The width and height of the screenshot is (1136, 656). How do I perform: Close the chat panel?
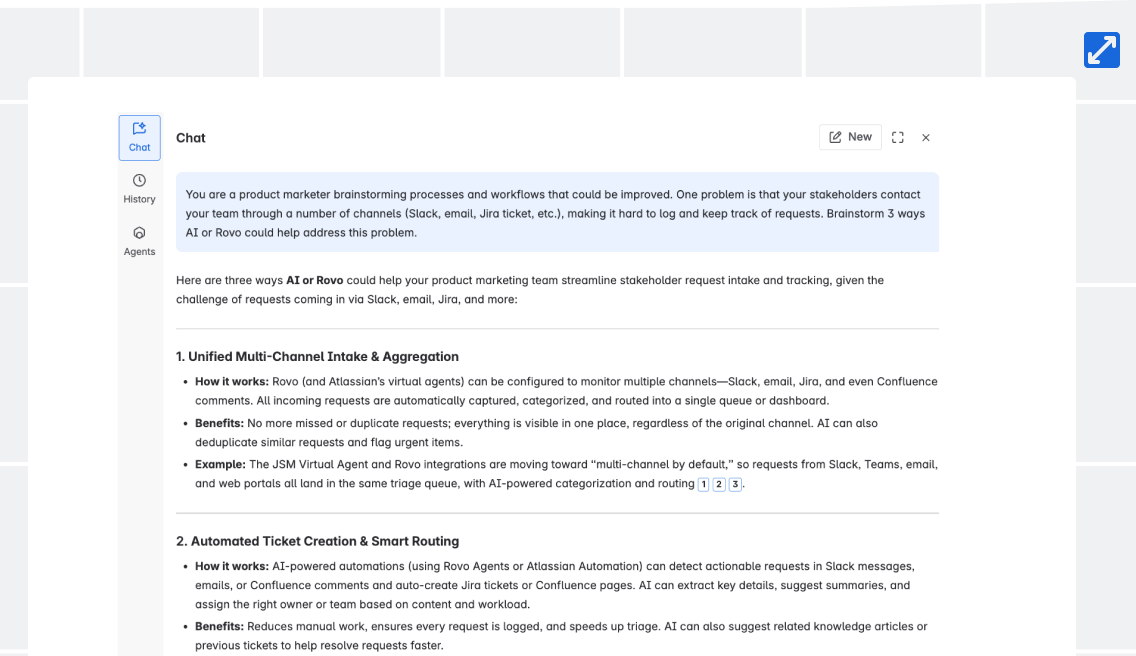pyautogui.click(x=926, y=137)
